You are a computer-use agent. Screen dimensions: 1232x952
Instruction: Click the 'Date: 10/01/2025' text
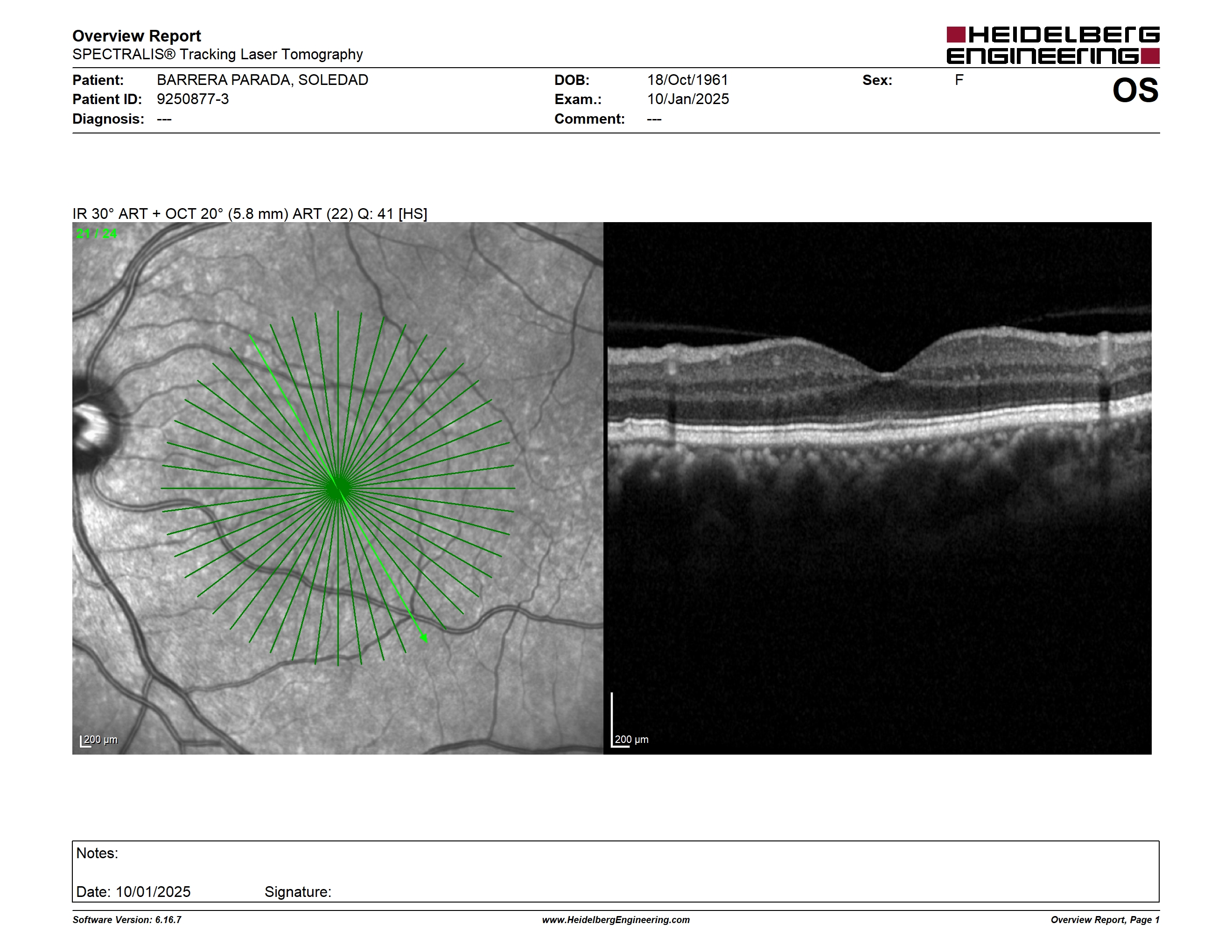(x=133, y=892)
